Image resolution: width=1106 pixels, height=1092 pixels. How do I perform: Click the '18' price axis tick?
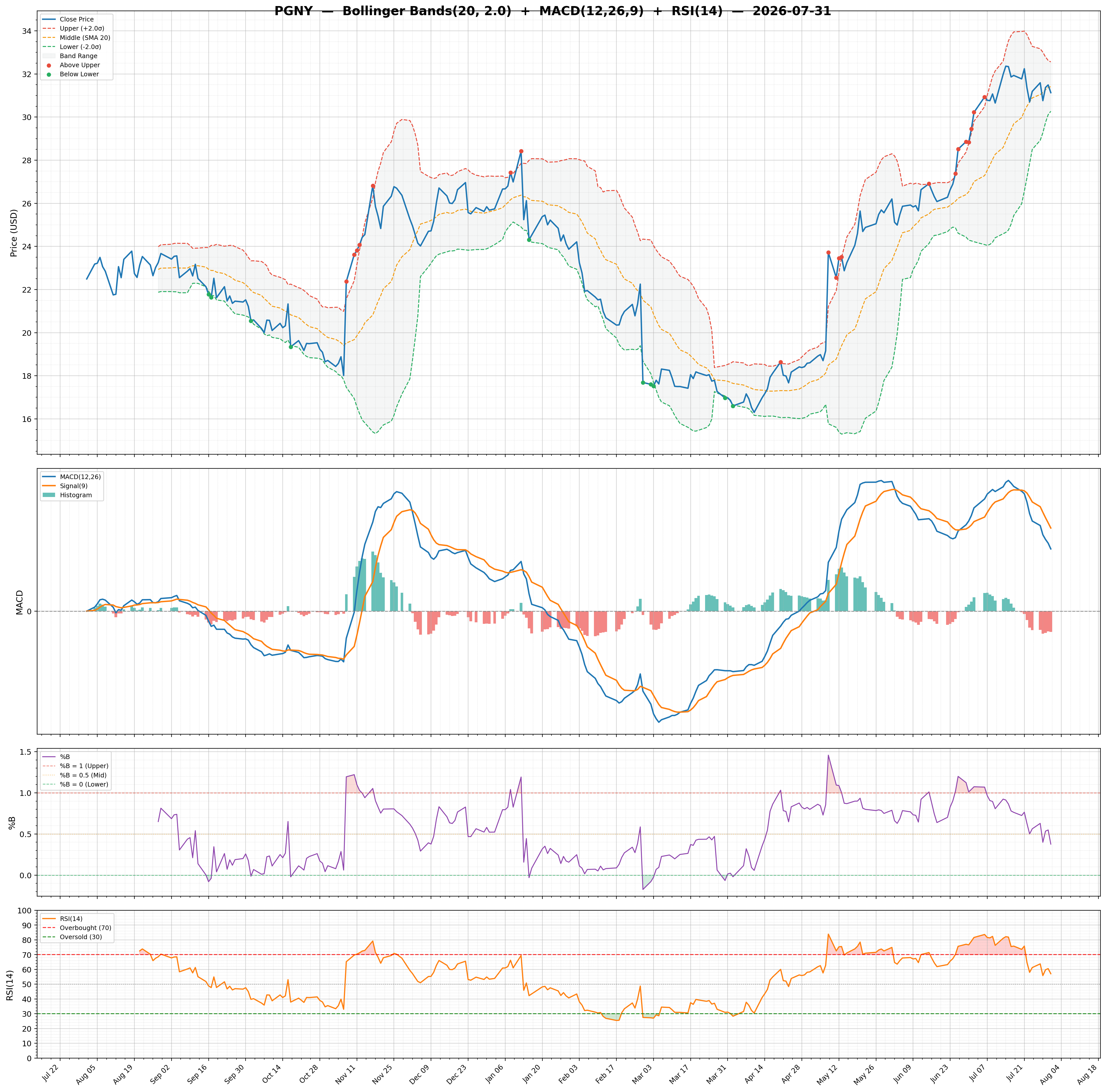click(27, 376)
